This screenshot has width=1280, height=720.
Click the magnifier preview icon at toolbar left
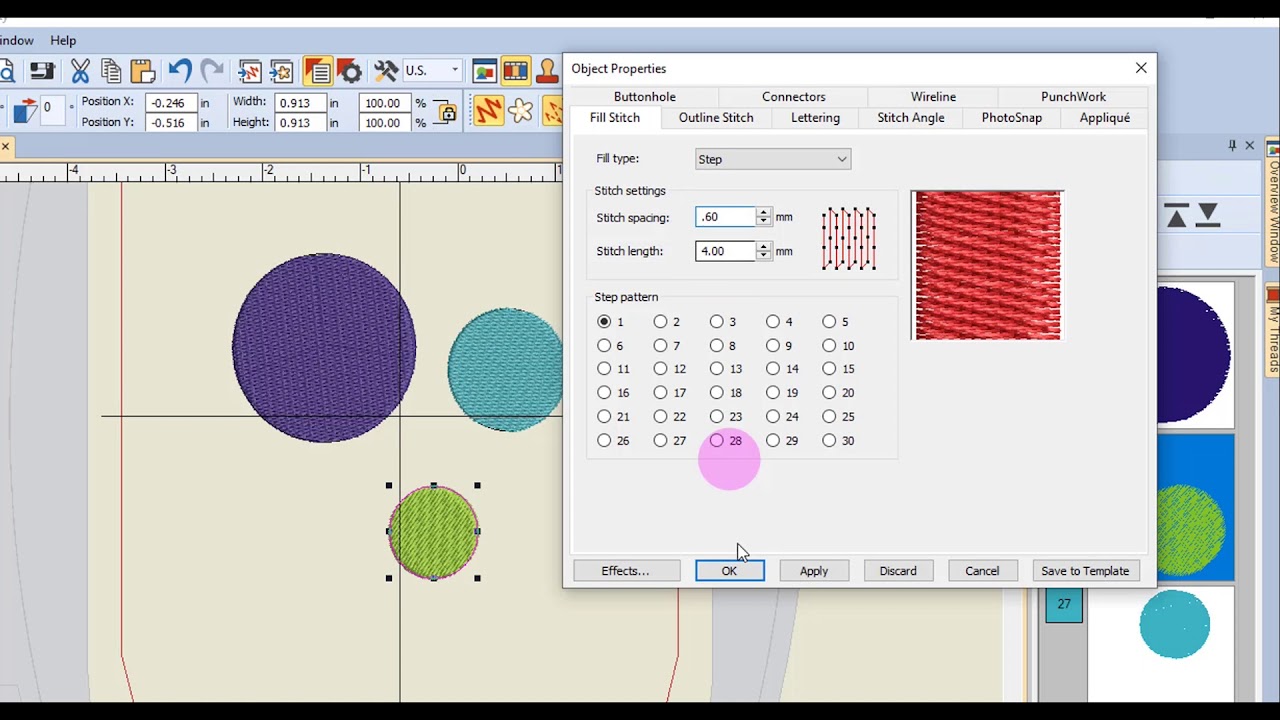click(x=6, y=71)
